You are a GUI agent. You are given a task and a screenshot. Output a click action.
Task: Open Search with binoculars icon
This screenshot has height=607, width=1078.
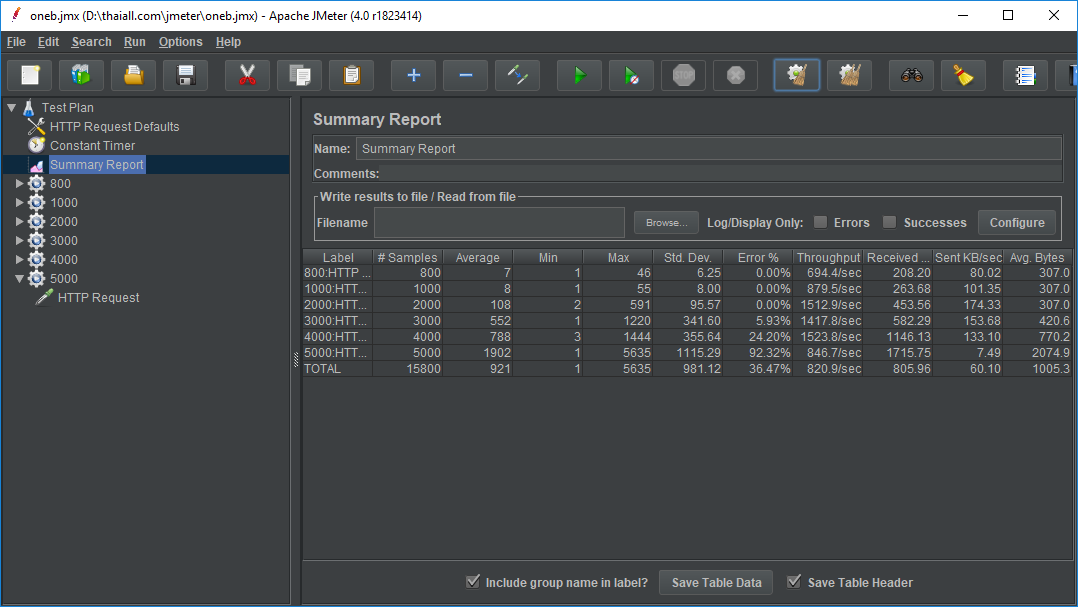pyautogui.click(x=911, y=75)
